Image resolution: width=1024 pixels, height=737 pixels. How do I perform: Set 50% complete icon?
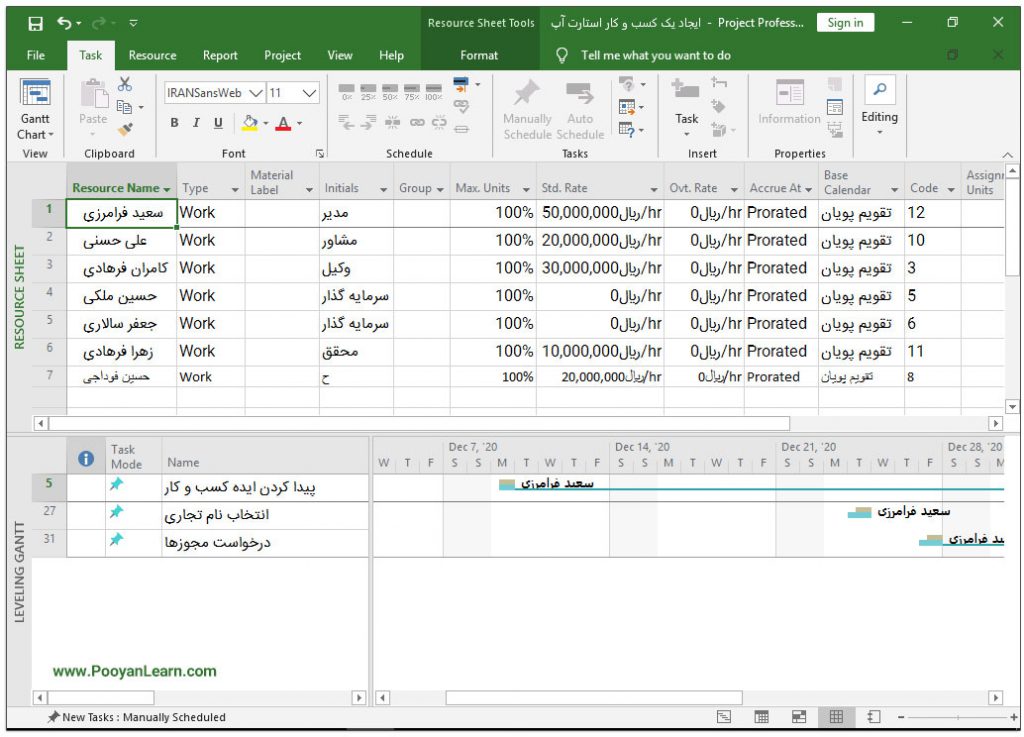point(390,91)
